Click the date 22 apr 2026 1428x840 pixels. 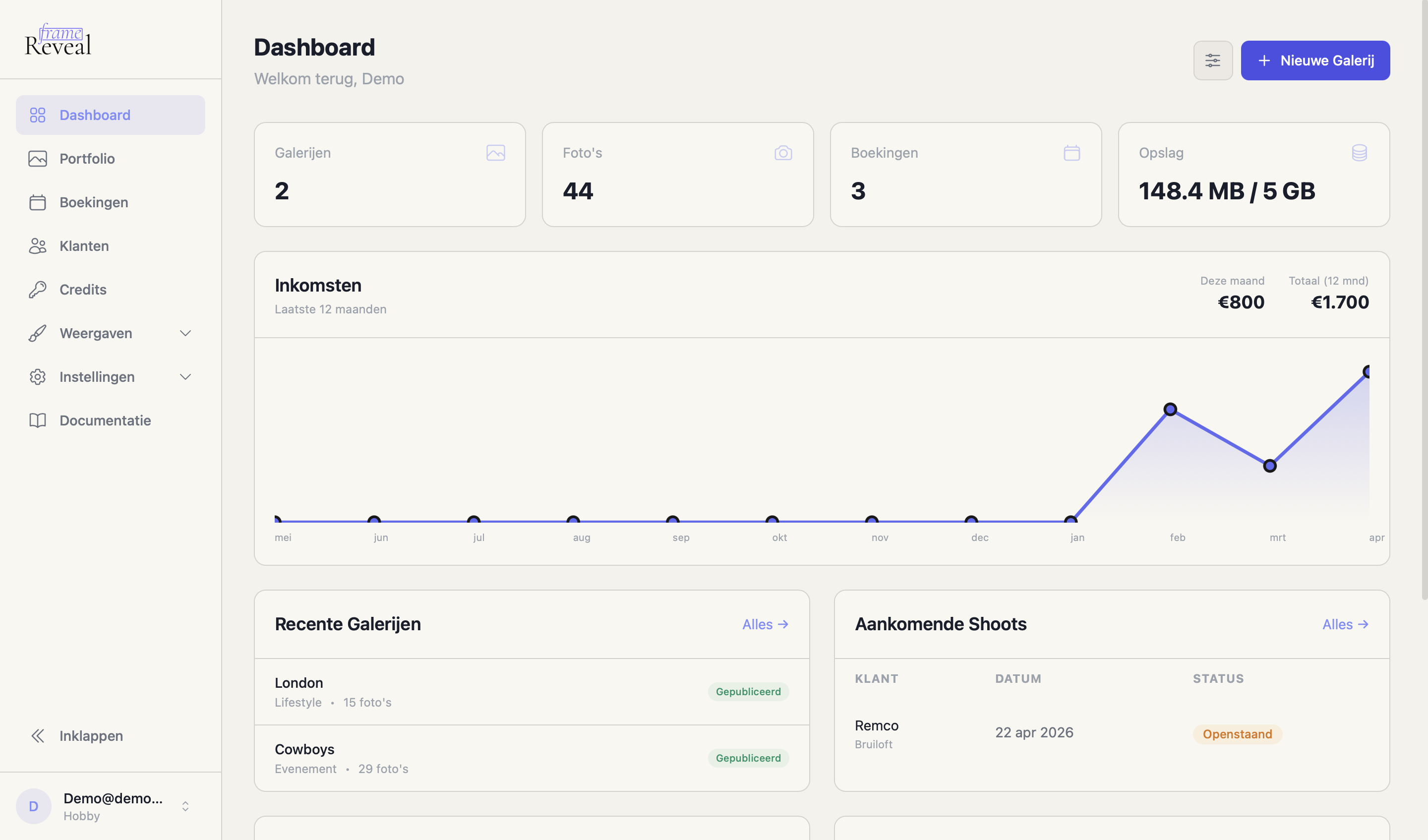1034,732
